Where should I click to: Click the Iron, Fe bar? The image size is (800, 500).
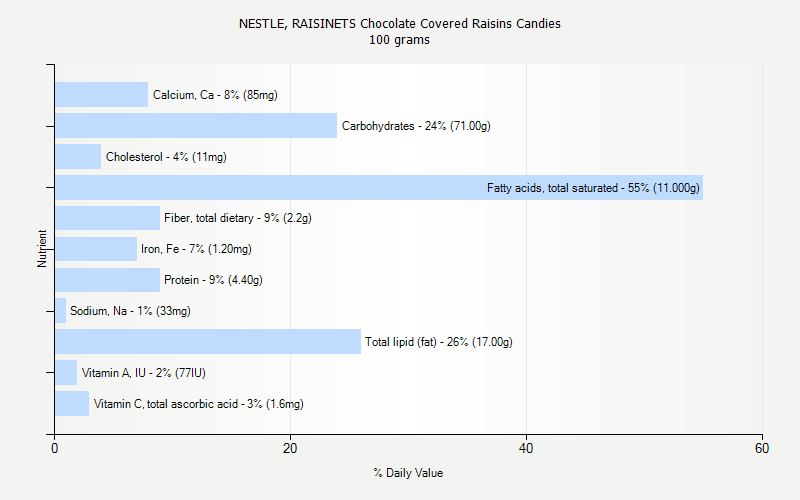[x=96, y=249]
